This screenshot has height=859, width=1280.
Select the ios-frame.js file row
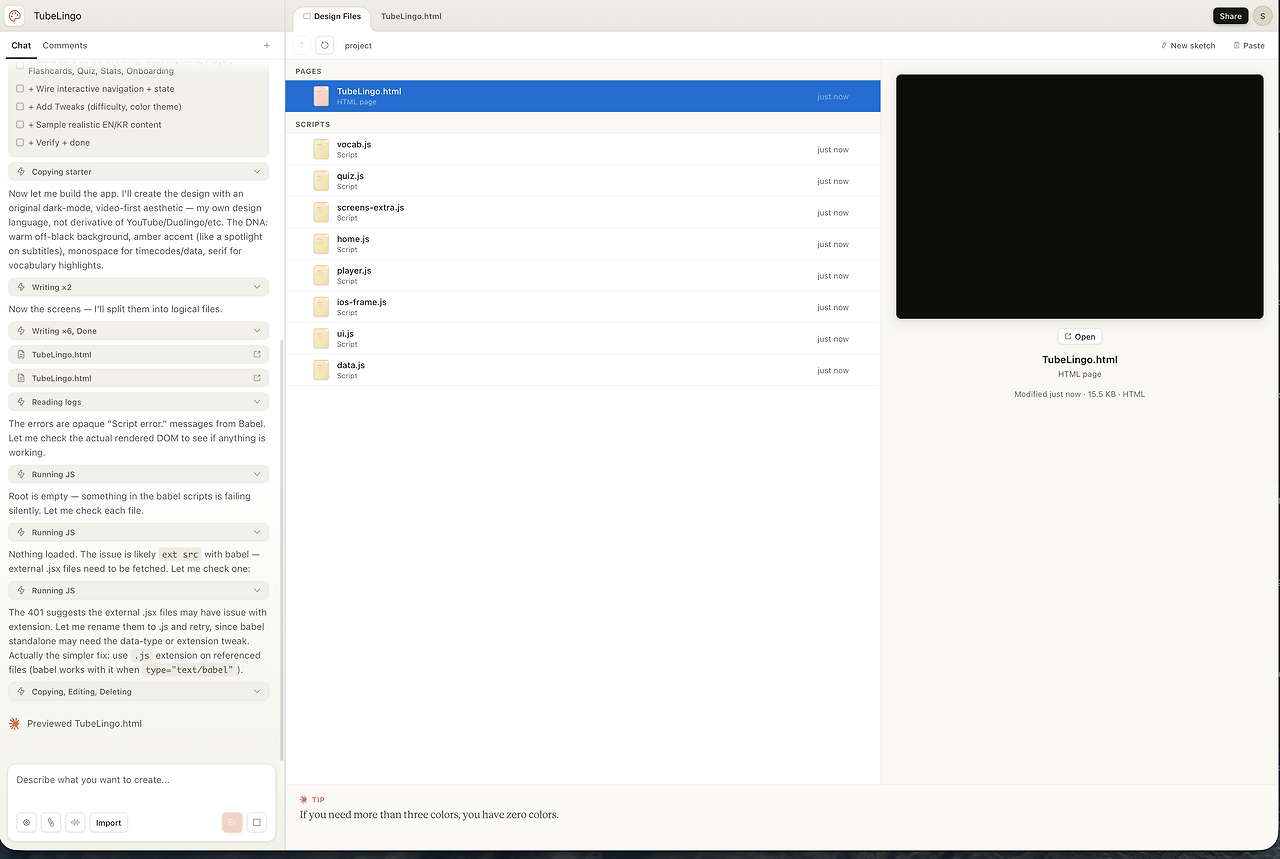583,307
